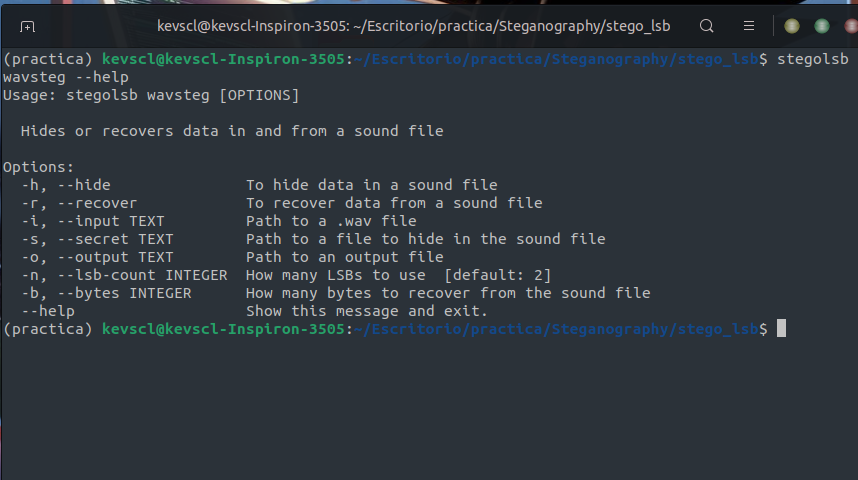This screenshot has height=480, width=858.
Task: Click the block cursor at the prompt
Action: pos(781,328)
